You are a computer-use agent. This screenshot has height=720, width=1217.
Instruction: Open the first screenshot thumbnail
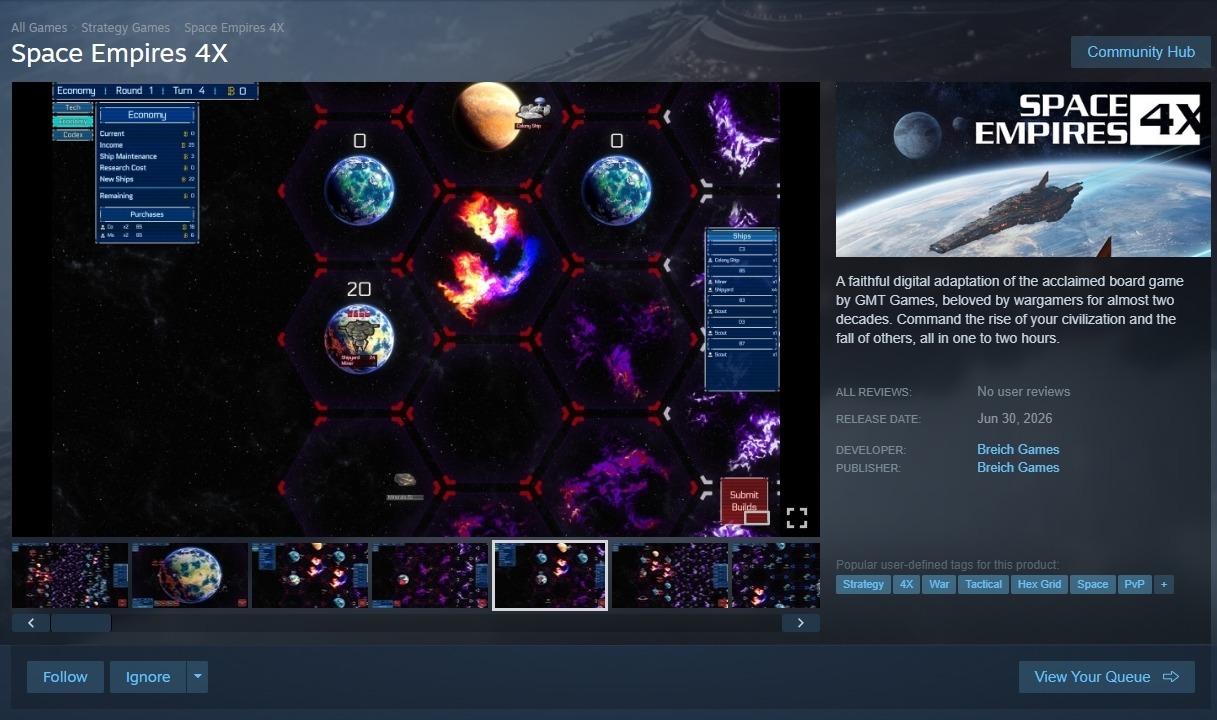70,575
